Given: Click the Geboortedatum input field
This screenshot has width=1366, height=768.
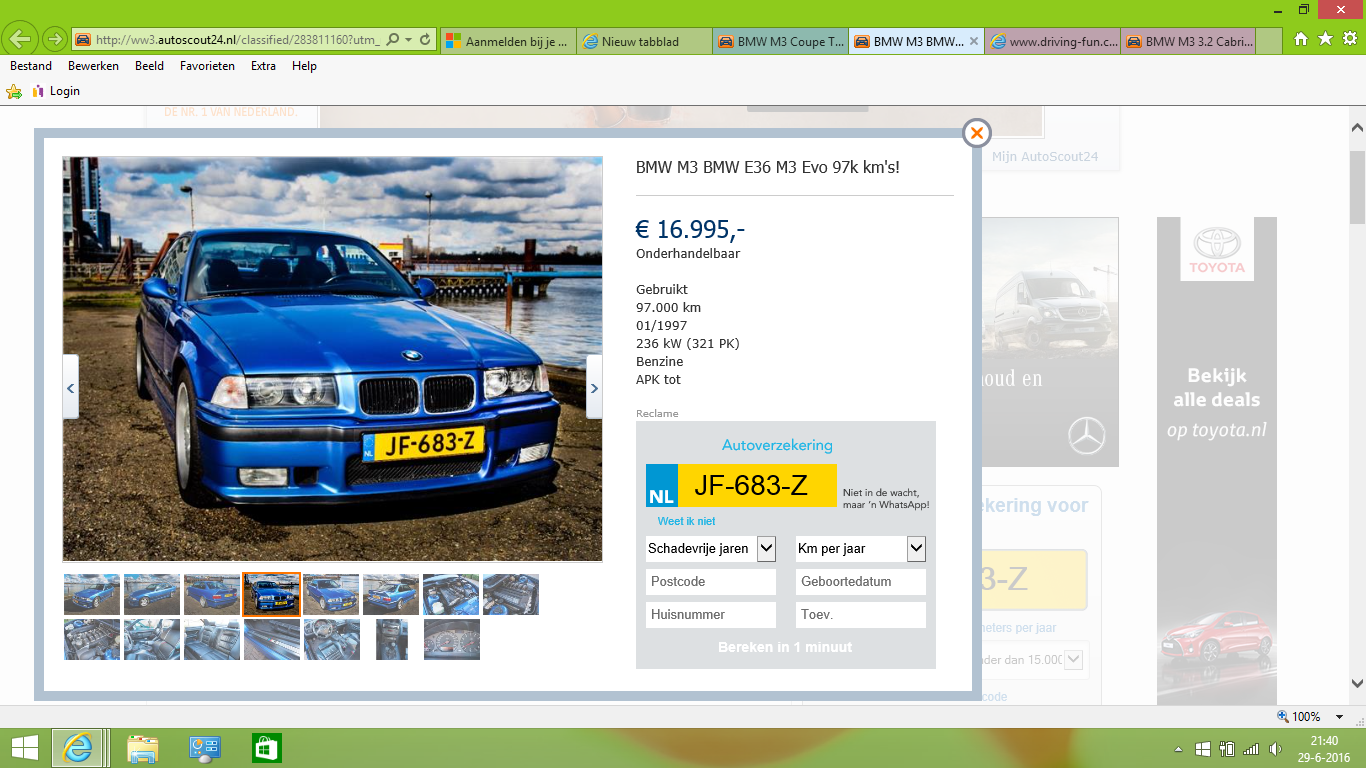Looking at the screenshot, I should click(861, 581).
